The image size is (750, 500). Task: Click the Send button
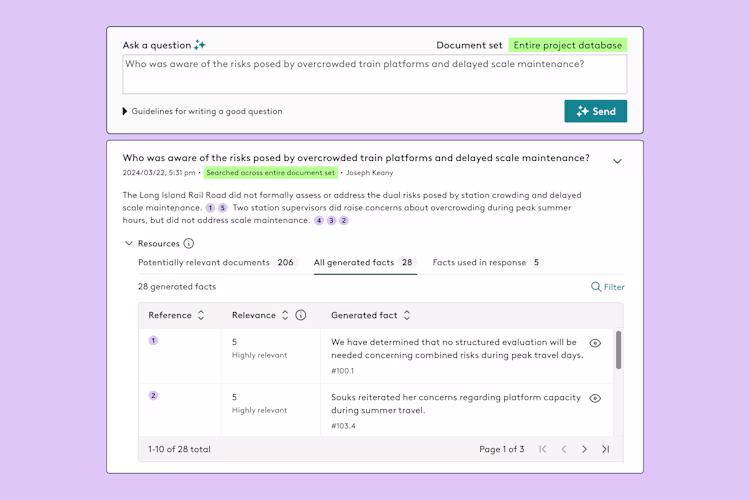pos(596,111)
